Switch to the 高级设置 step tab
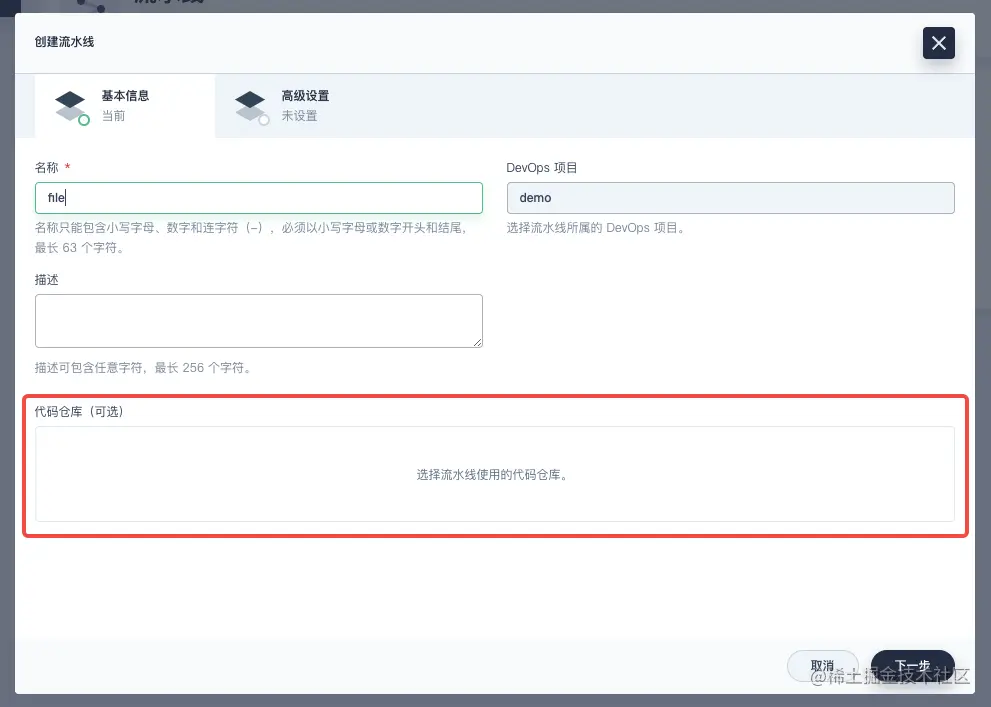The width and height of the screenshot is (991, 707). pyautogui.click(x=305, y=106)
